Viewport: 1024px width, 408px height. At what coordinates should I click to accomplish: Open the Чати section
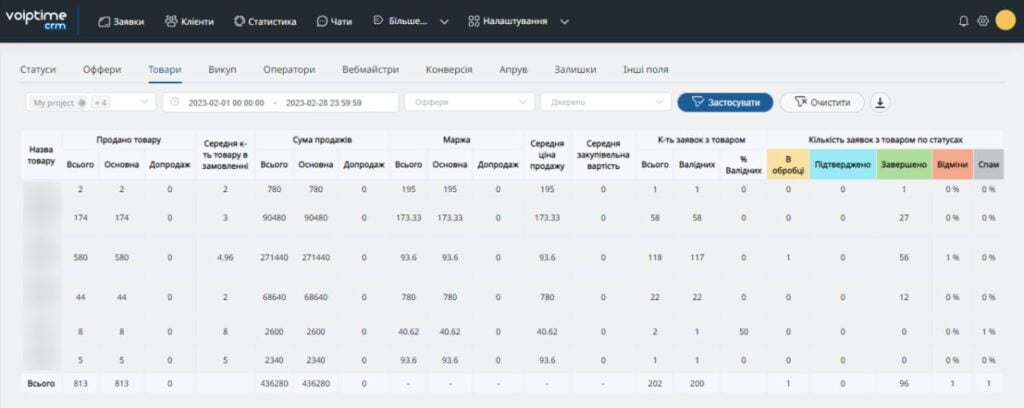[334, 22]
